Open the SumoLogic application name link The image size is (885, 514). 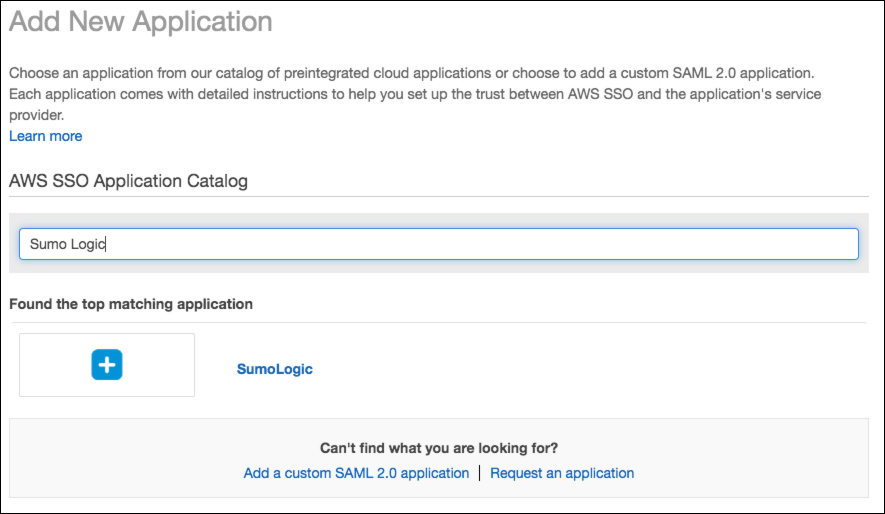(274, 369)
